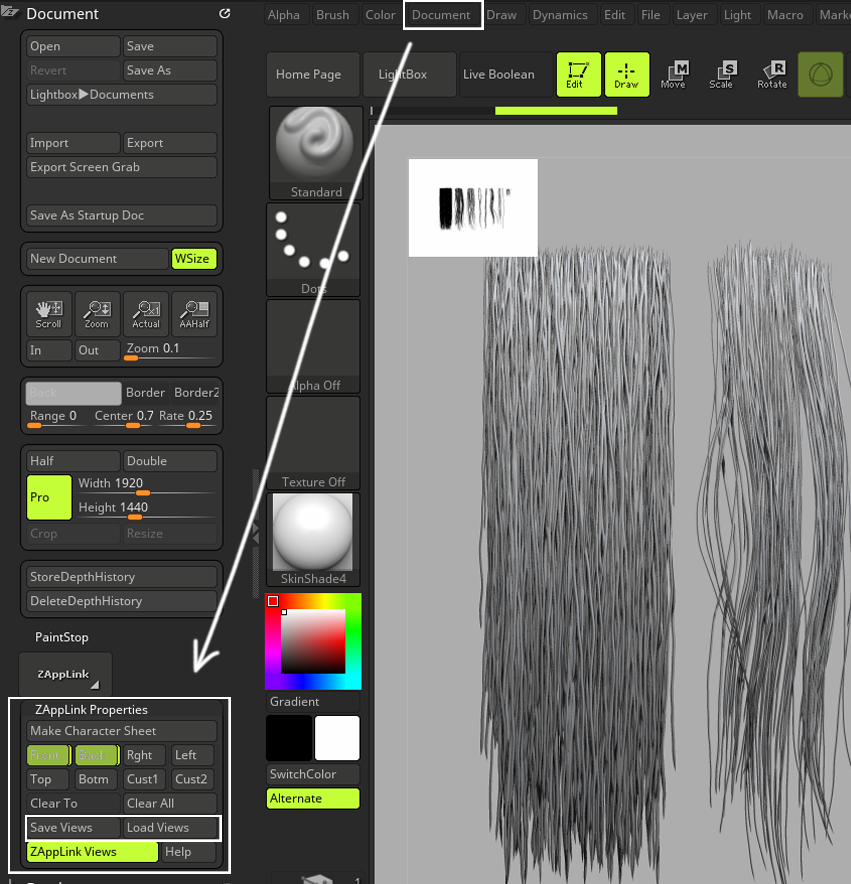Screen dimensions: 851x884
Task: Toggle the WSize option
Action: 193,259
